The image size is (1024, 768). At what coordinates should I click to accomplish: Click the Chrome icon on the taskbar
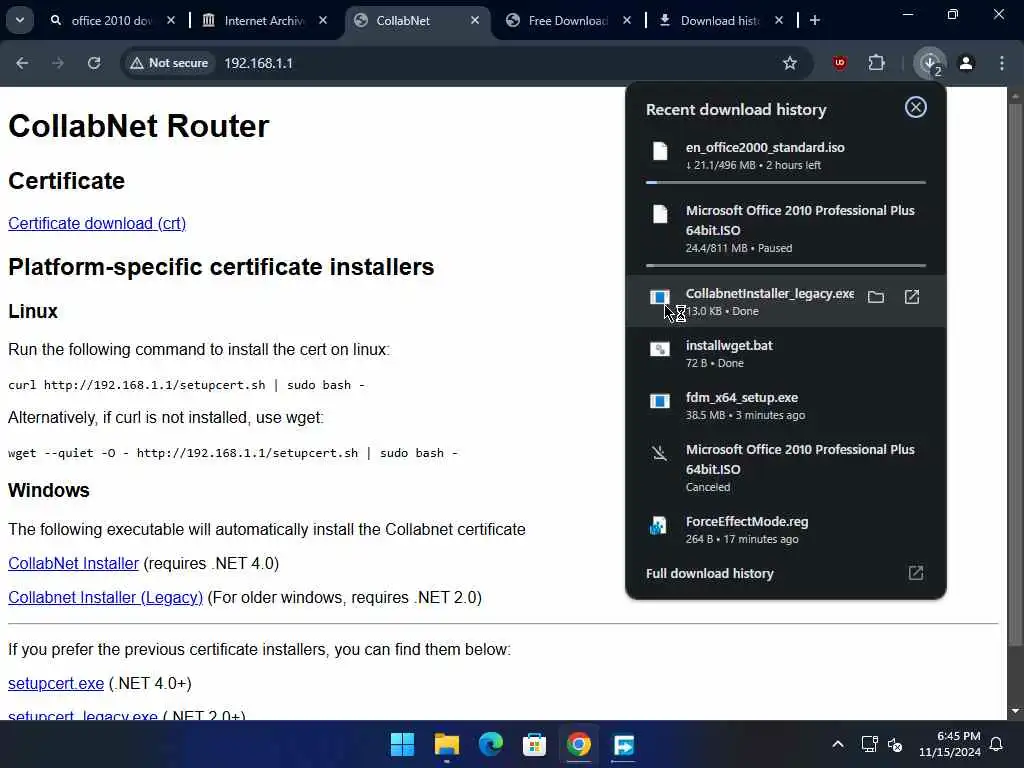pyautogui.click(x=579, y=744)
